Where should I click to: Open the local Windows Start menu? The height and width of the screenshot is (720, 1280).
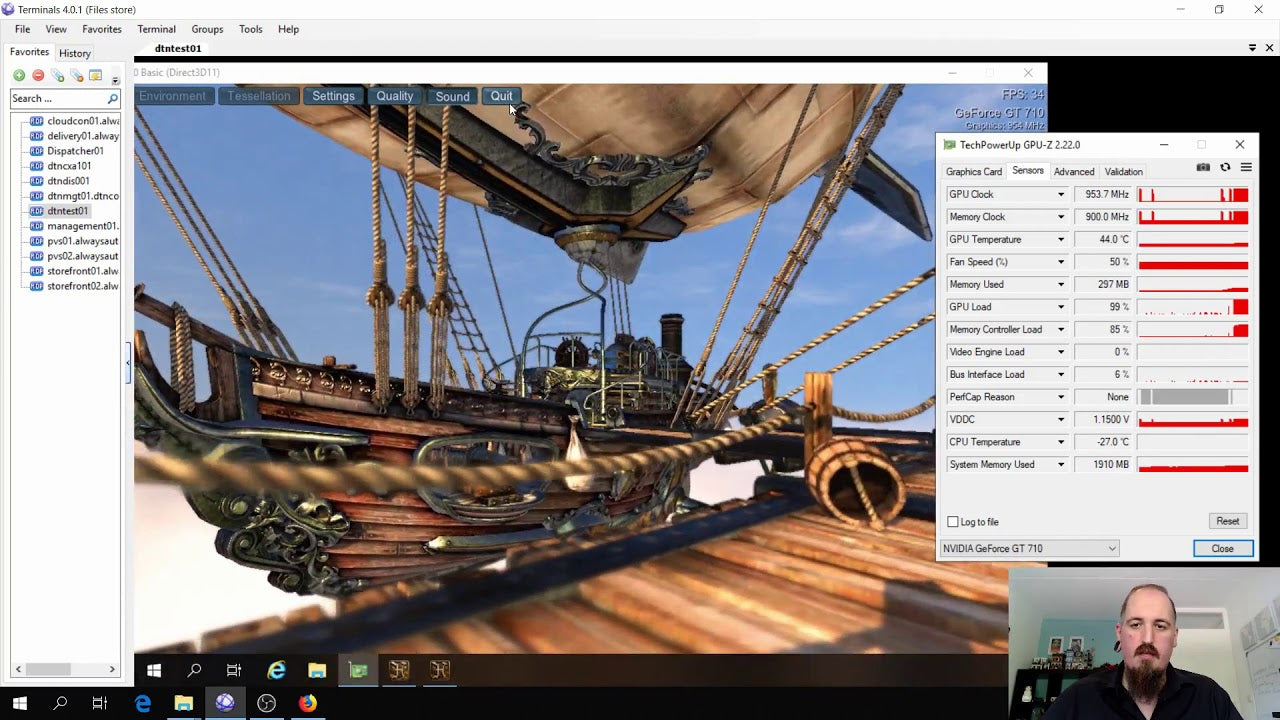click(20, 703)
